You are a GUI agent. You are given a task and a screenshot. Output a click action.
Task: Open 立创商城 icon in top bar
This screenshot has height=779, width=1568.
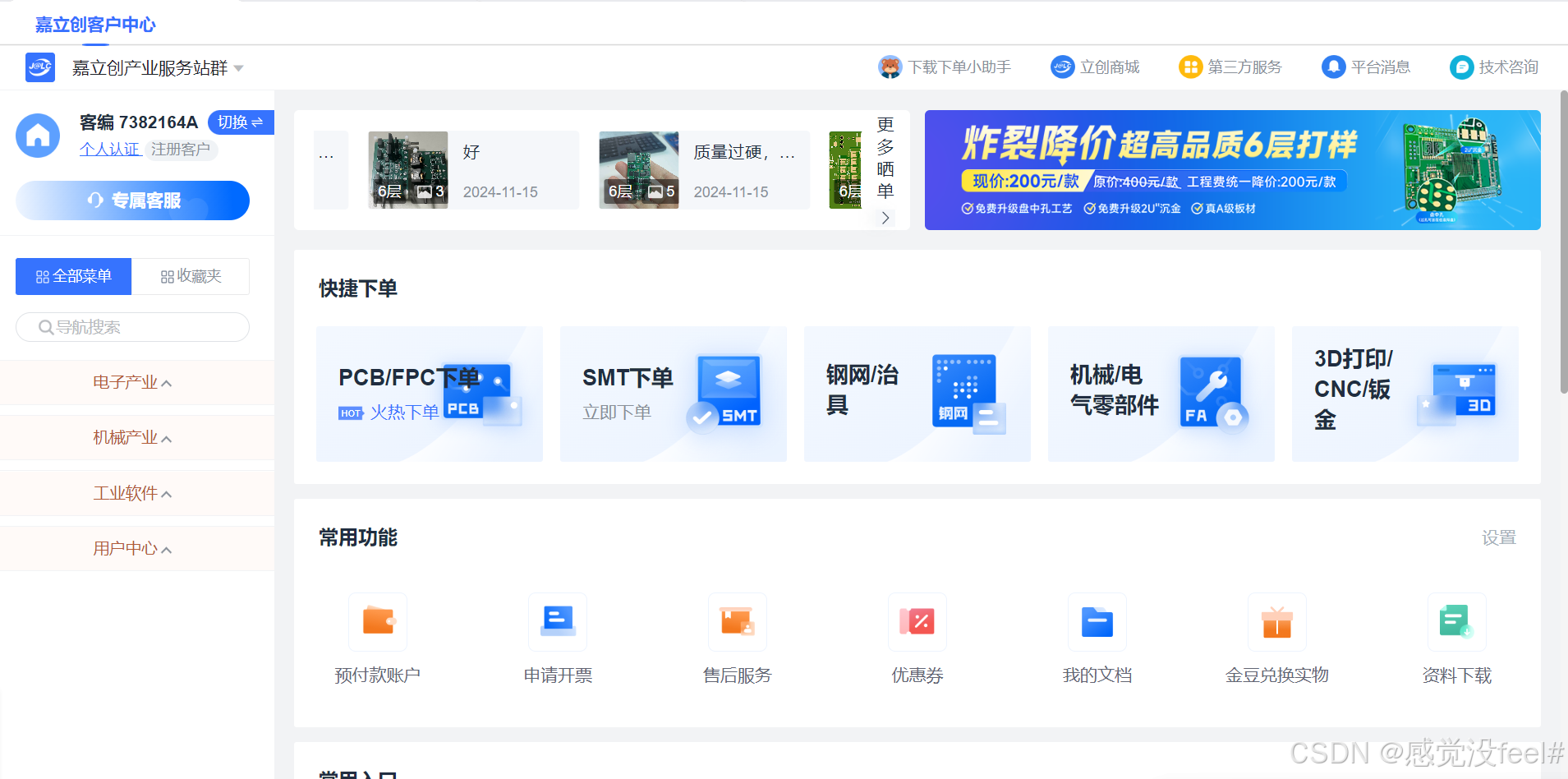point(1063,67)
